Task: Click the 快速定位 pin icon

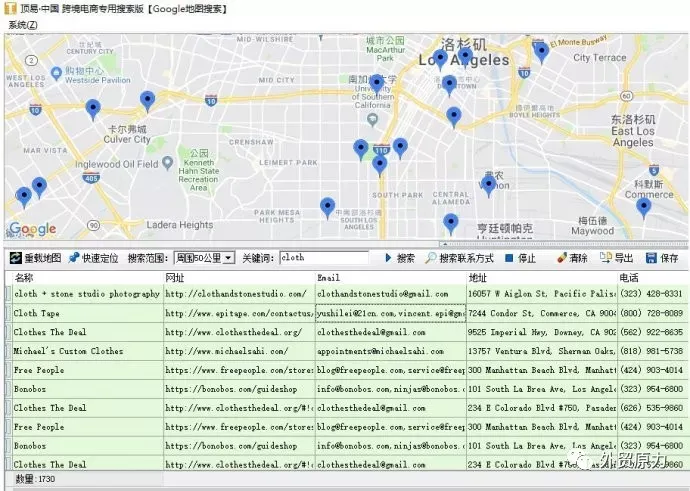Action: coord(74,258)
